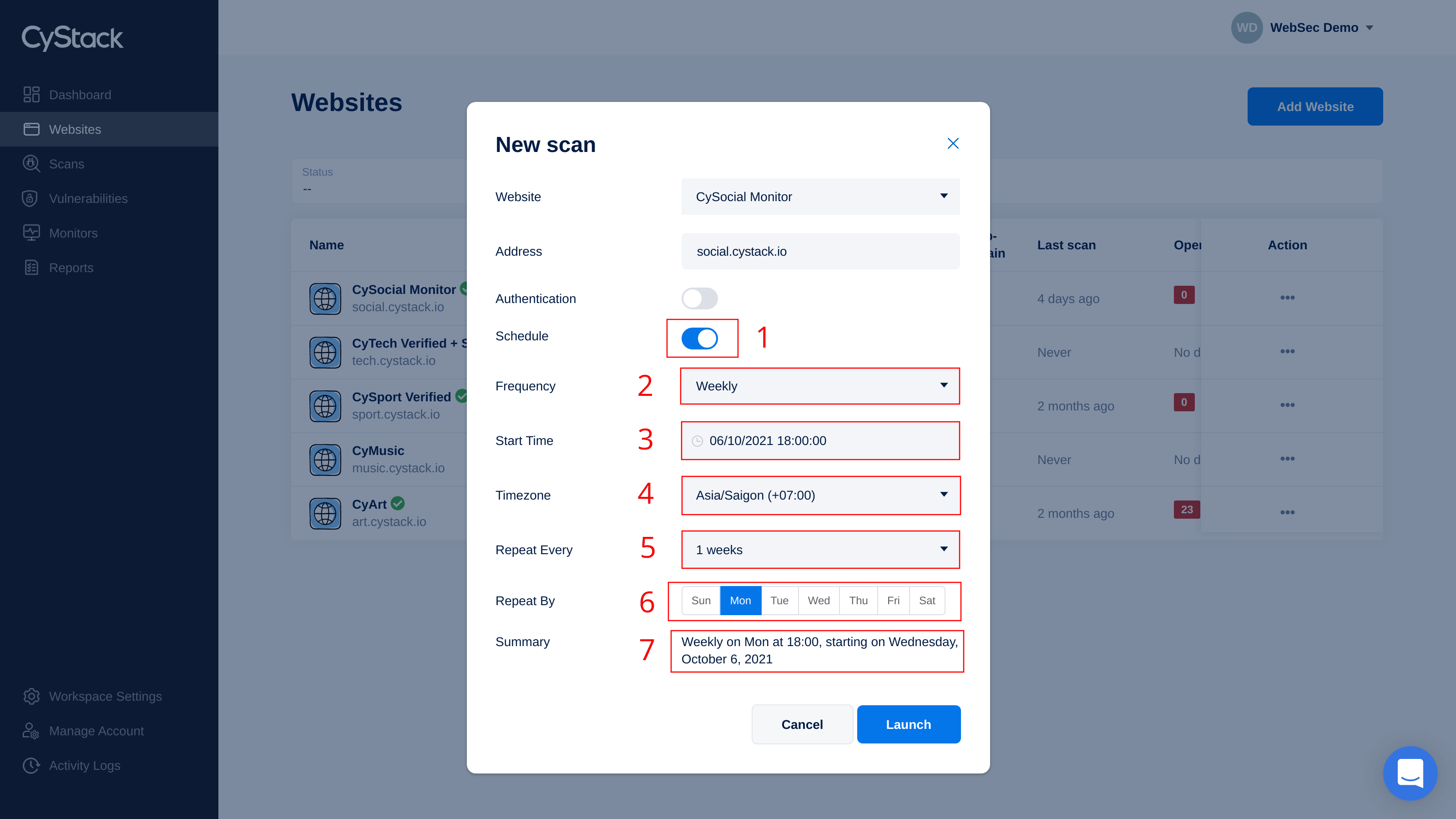This screenshot has width=1456, height=819.
Task: Open the Status filter dropdown
Action: point(379,181)
